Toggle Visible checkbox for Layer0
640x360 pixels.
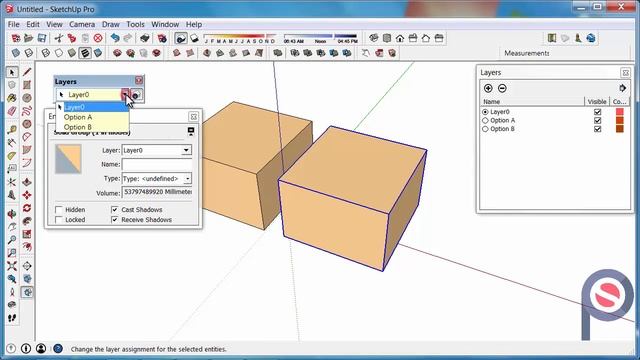[598, 112]
